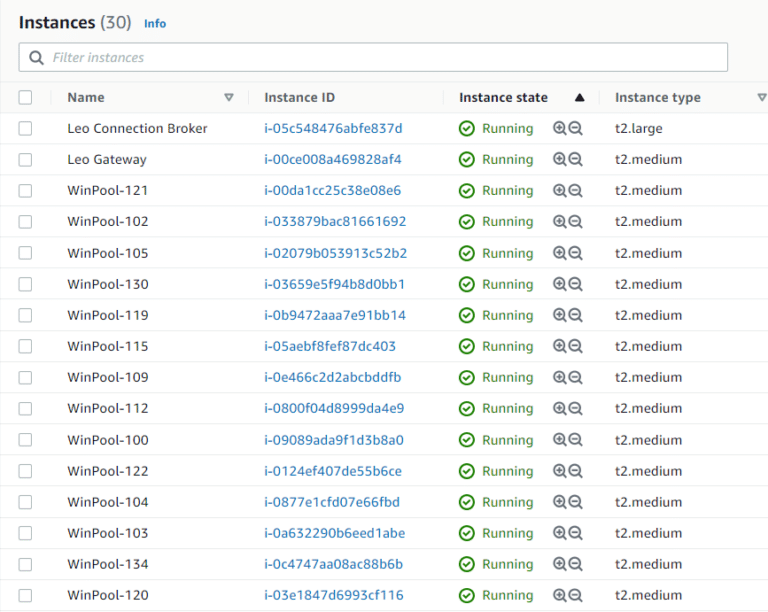Image resolution: width=768 pixels, height=612 pixels.
Task: Click t2.medium type in Leo Gateway row
Action: (x=648, y=159)
